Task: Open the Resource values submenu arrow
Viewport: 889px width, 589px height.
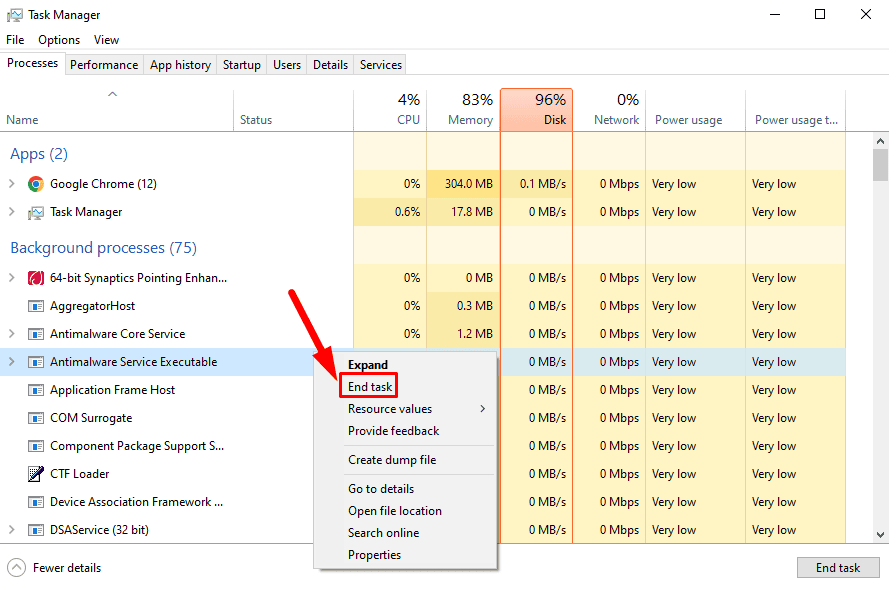Action: tap(482, 409)
